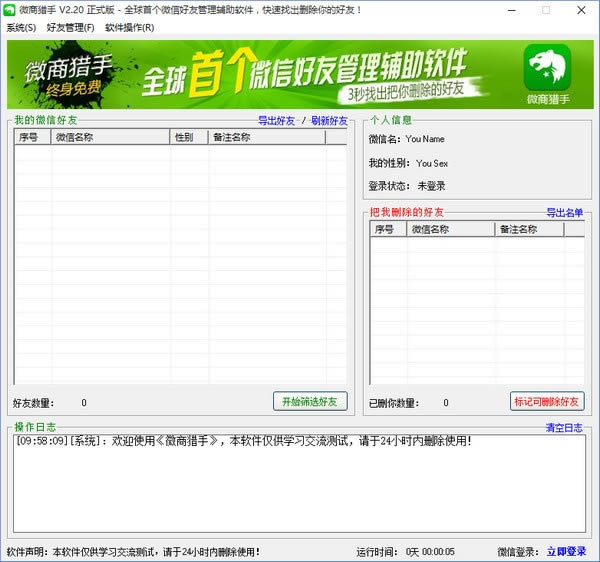Maximize the application window
600x562 pixels.
[x=546, y=9]
